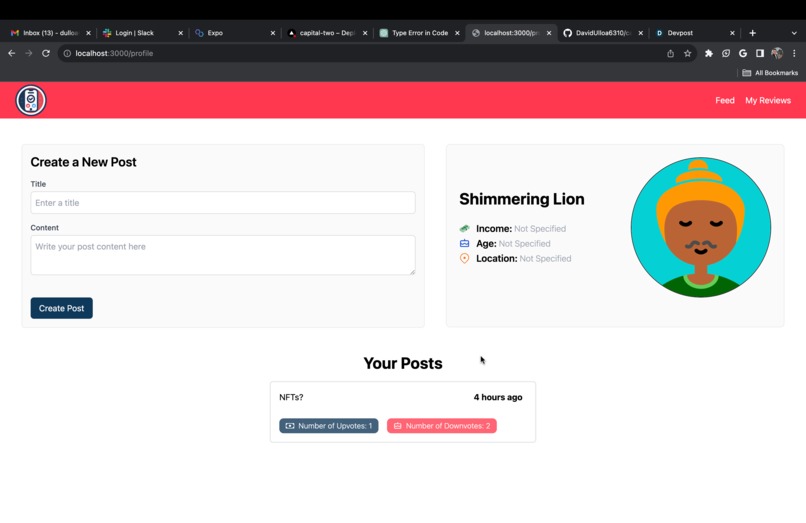Click the Your Posts heading

(x=403, y=363)
